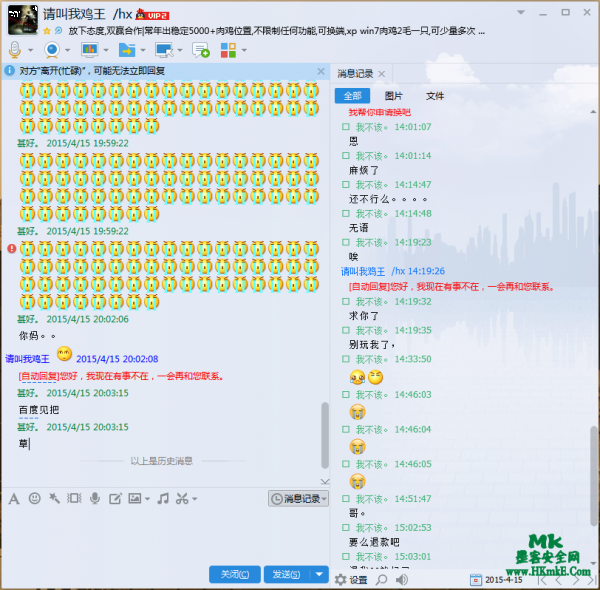Expand the apps grid dropdown arrow
The width and height of the screenshot is (600, 590).
[x=244, y=50]
